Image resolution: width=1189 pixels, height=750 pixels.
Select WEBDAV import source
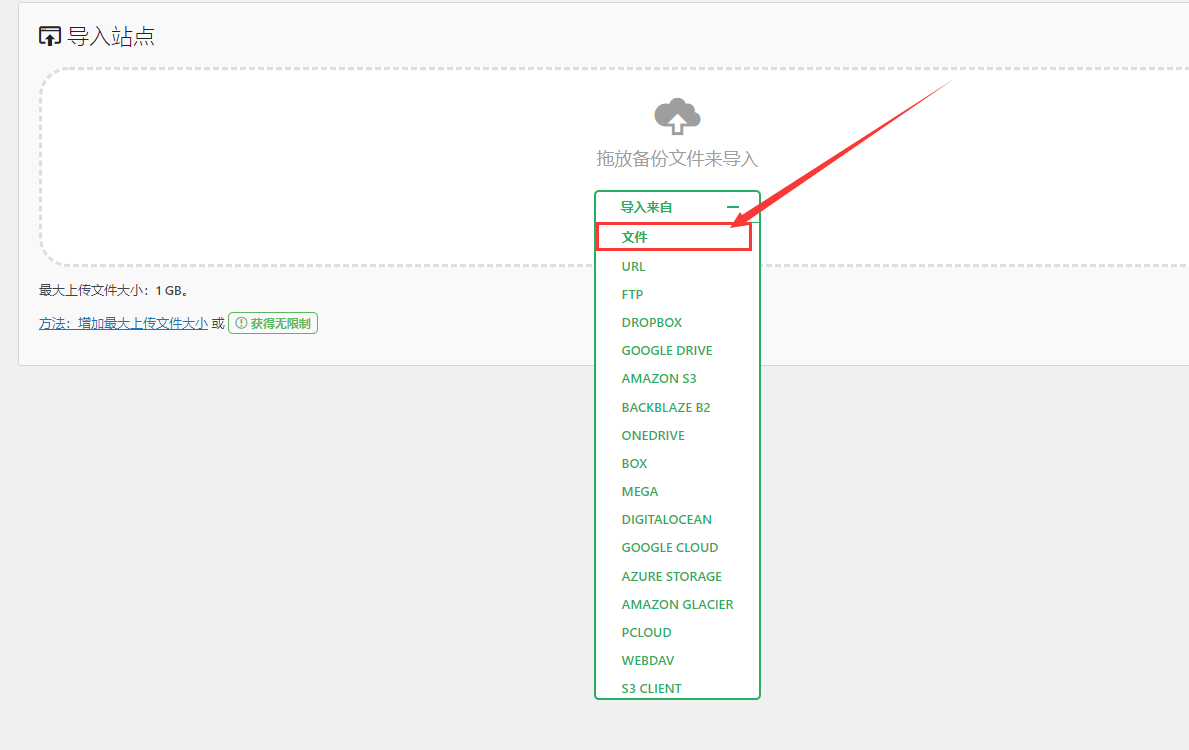[648, 661]
